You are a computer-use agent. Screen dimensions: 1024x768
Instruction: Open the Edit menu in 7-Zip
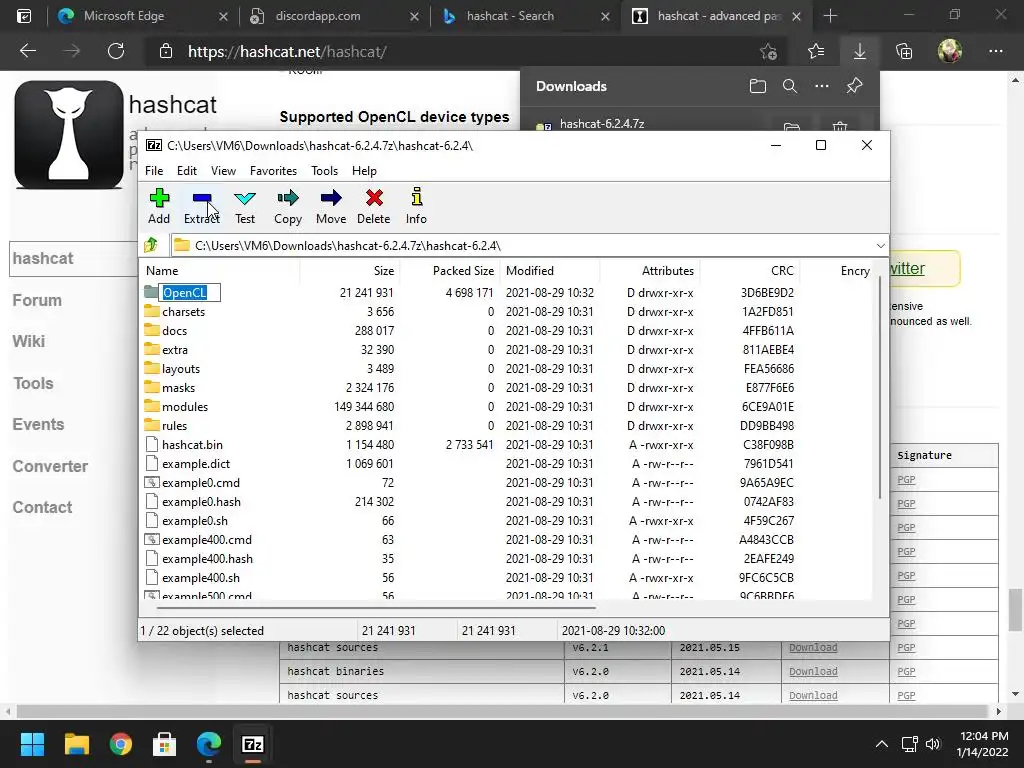tap(187, 170)
